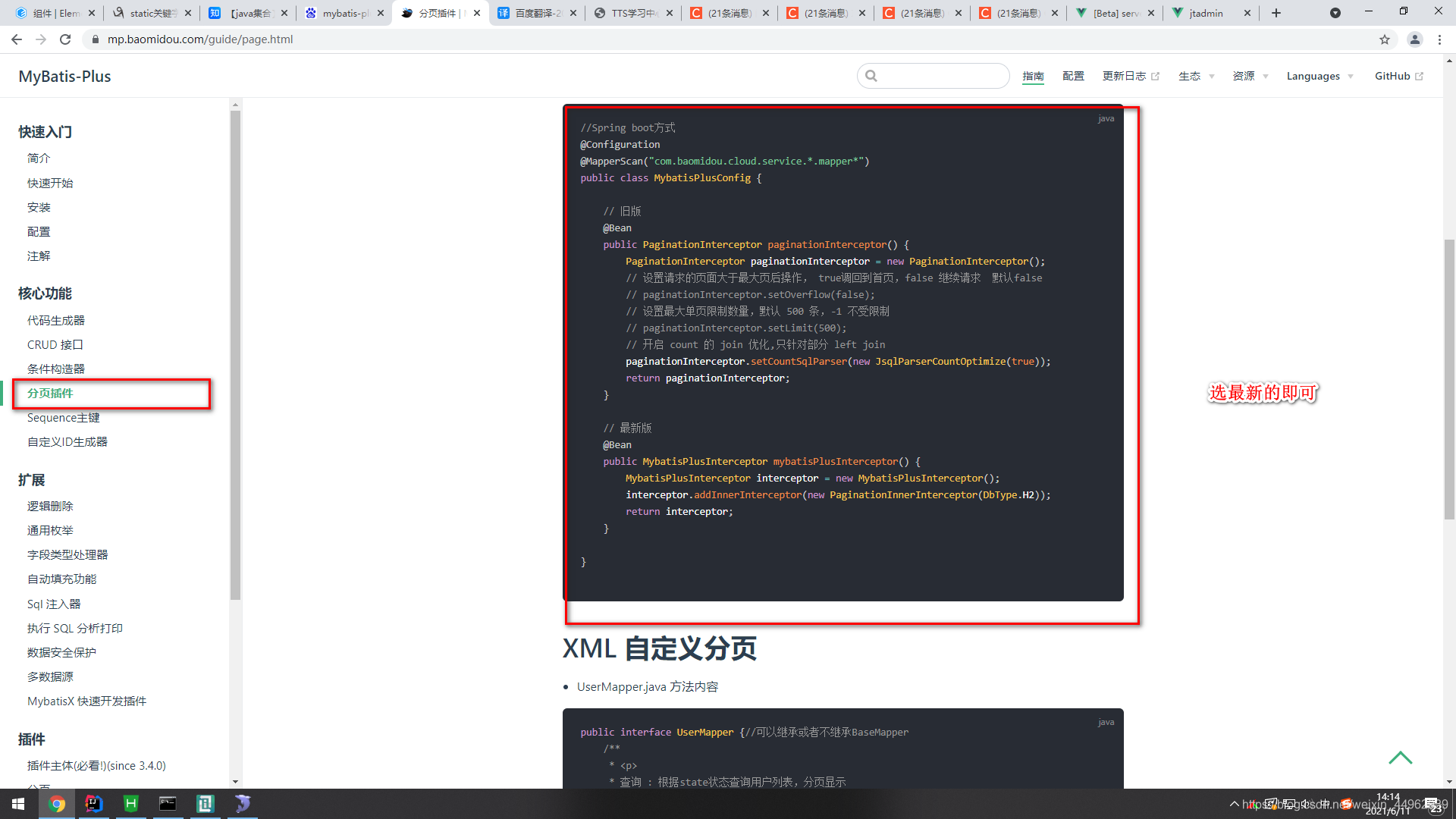Open MybatisX 快速开发插件 in the sidebar
The height and width of the screenshot is (819, 1456).
[87, 701]
